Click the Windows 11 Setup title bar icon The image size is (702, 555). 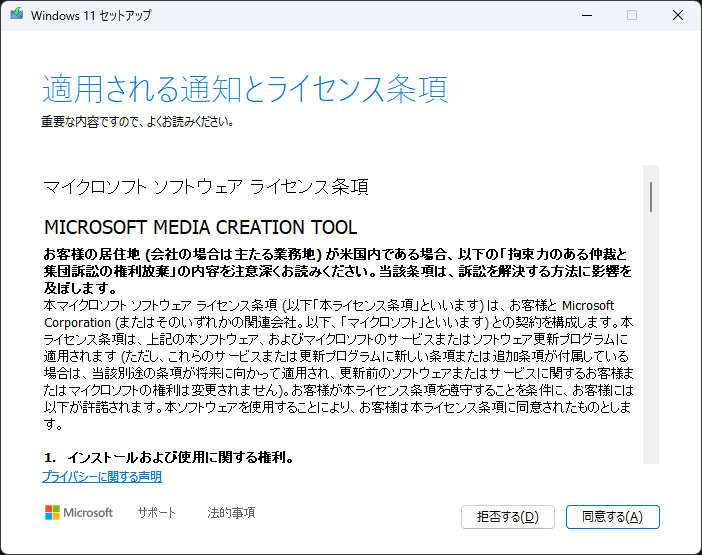[17, 16]
